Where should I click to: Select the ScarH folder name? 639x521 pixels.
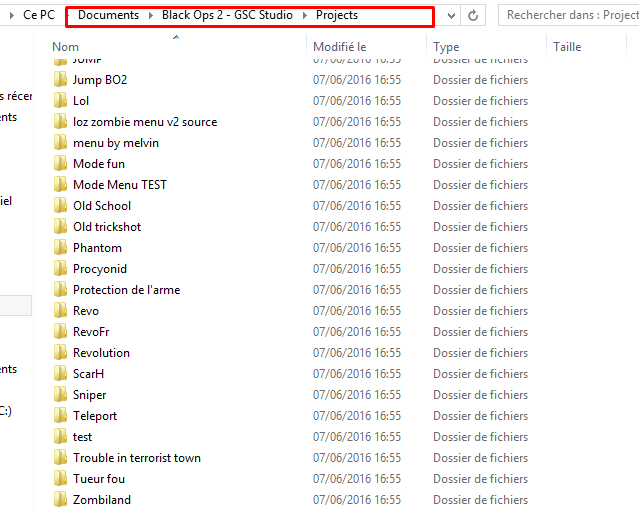(88, 374)
